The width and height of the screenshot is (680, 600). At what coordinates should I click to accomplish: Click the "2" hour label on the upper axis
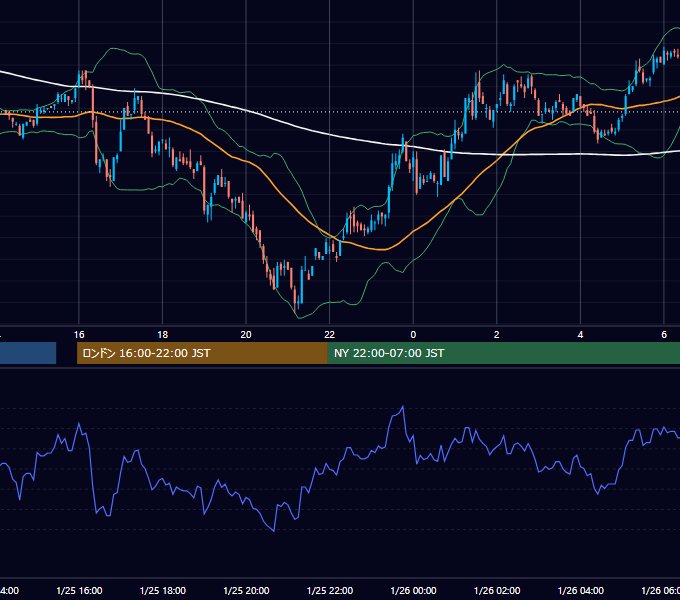(x=497, y=334)
